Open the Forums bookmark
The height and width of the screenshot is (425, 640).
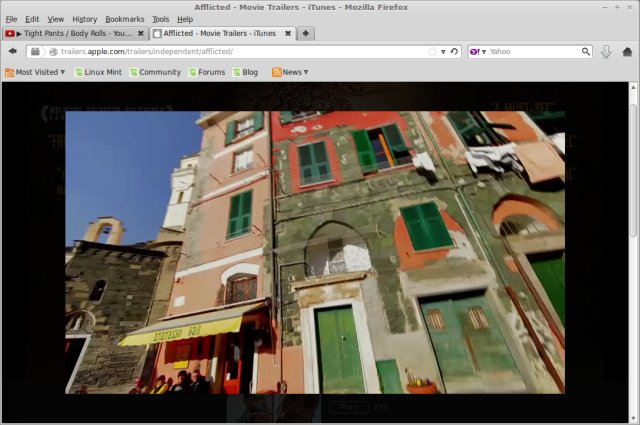pos(205,72)
